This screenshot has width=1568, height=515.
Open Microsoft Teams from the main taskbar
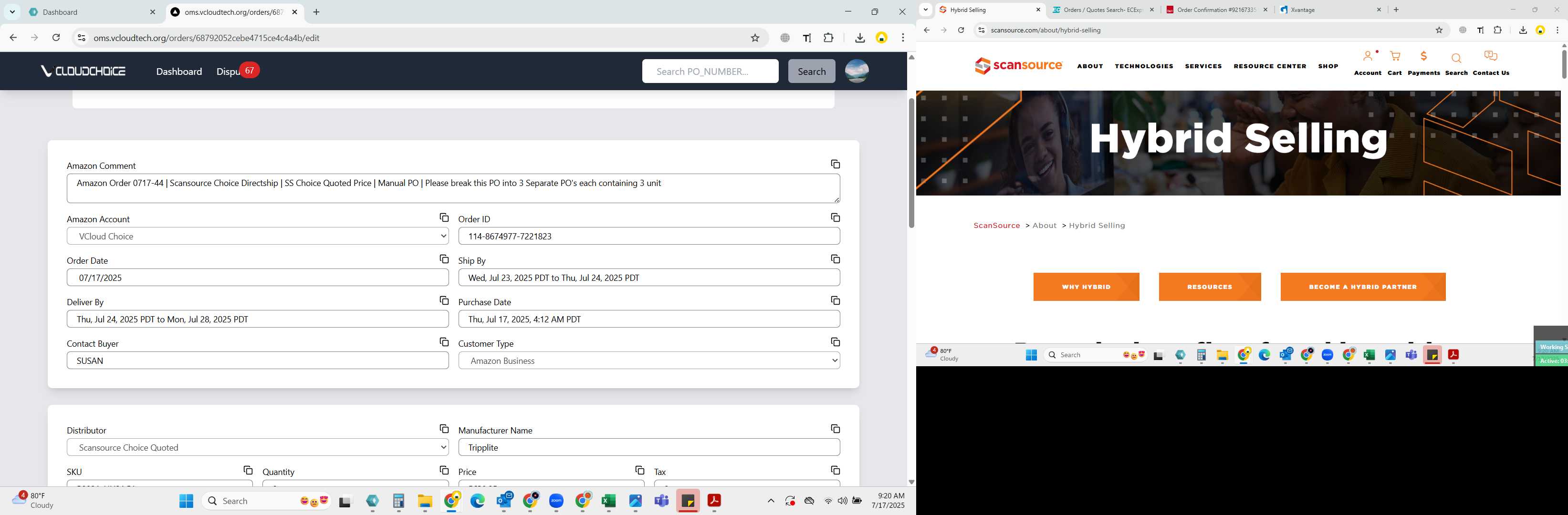coord(661,500)
